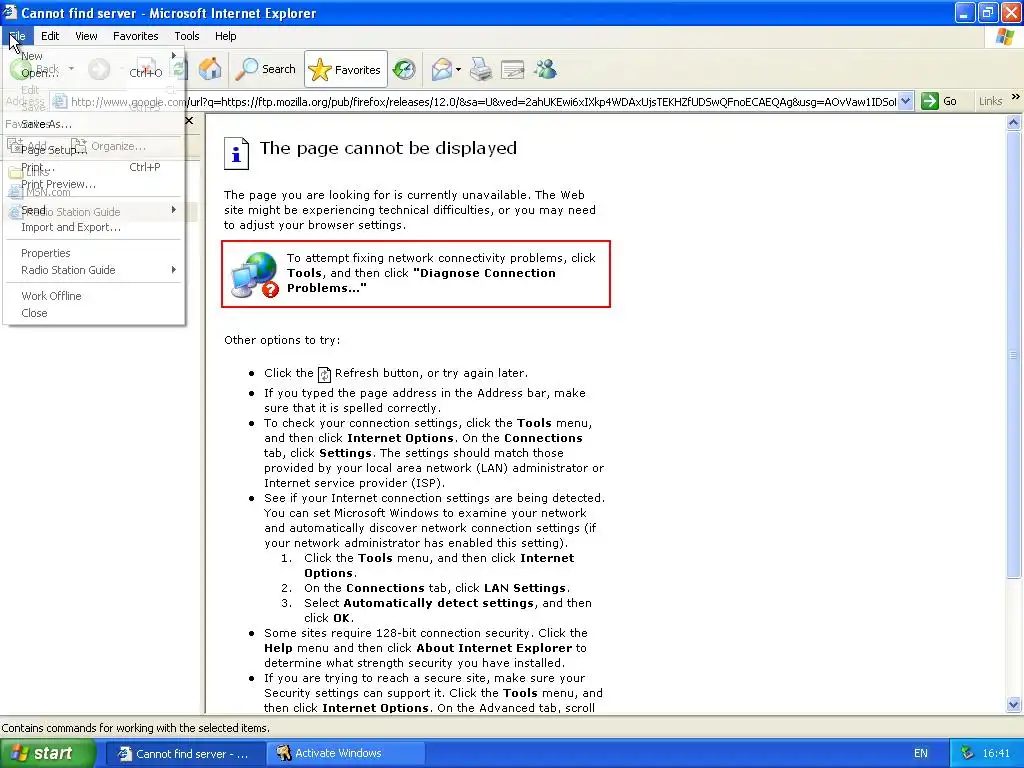Open the Windows start button
This screenshot has height=768, width=1024.
(48, 753)
